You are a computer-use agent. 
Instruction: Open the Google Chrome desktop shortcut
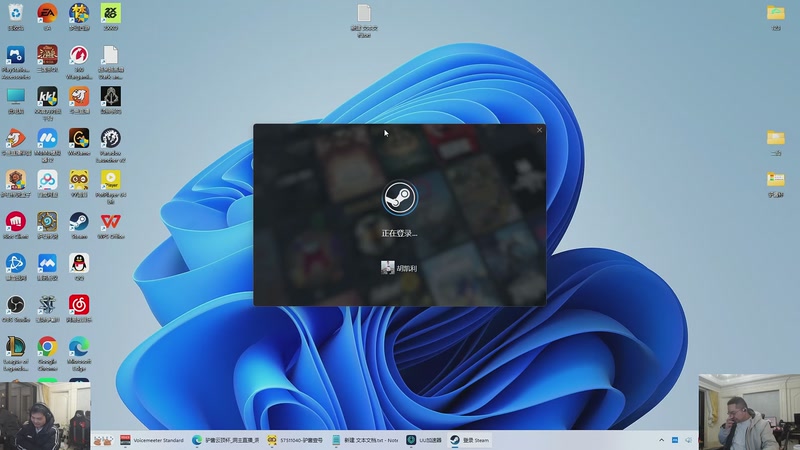47,347
